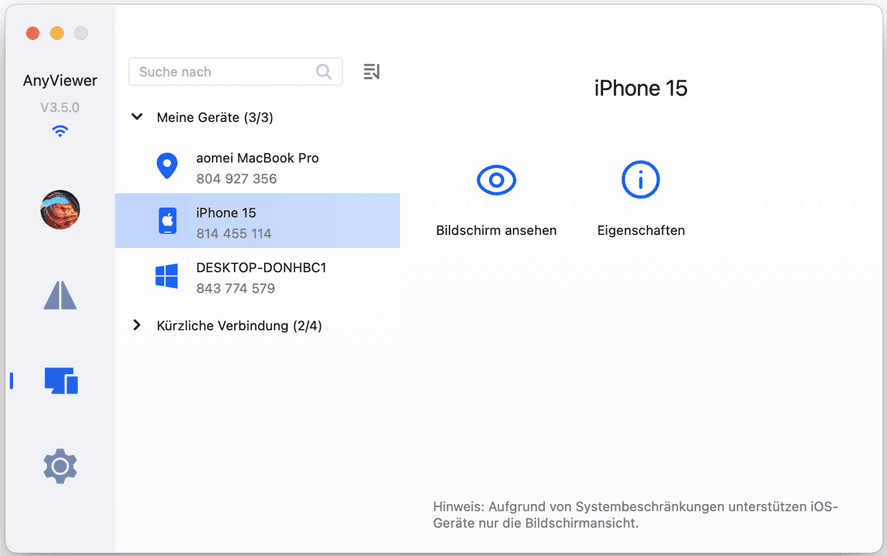Click the eye icon to view screen
Image resolution: width=887 pixels, height=556 pixels.
click(x=496, y=180)
